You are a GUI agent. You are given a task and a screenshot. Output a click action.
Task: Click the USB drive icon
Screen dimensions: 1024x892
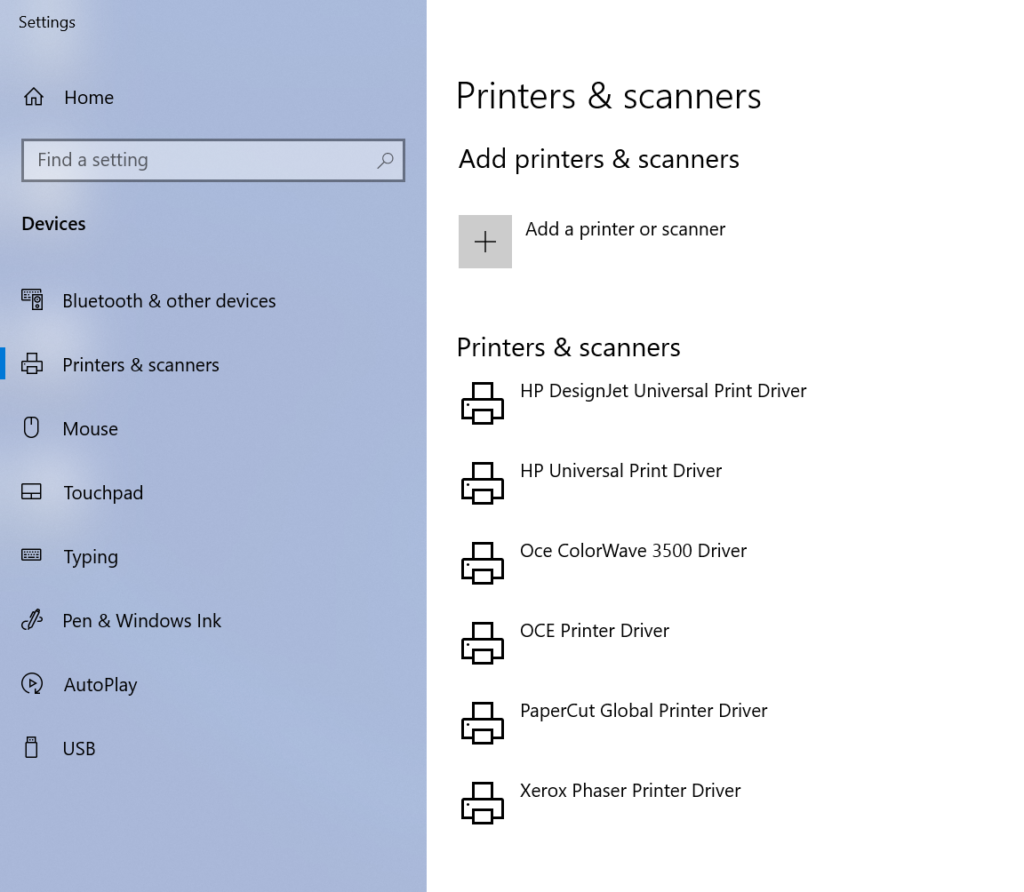pyautogui.click(x=32, y=748)
